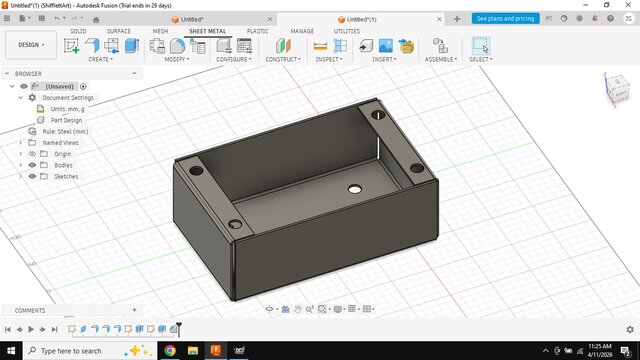The image size is (640, 360).
Task: Open the Create dropdown menu
Action: [100, 60]
